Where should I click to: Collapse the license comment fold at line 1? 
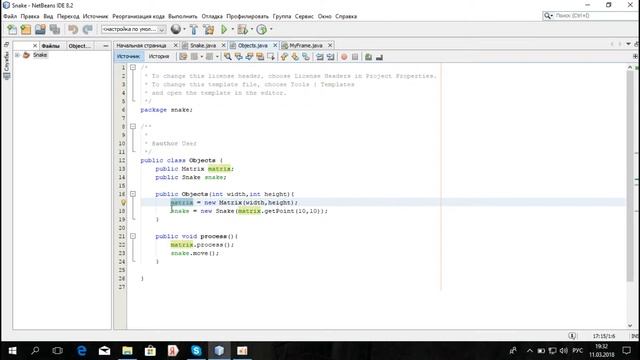coord(133,67)
